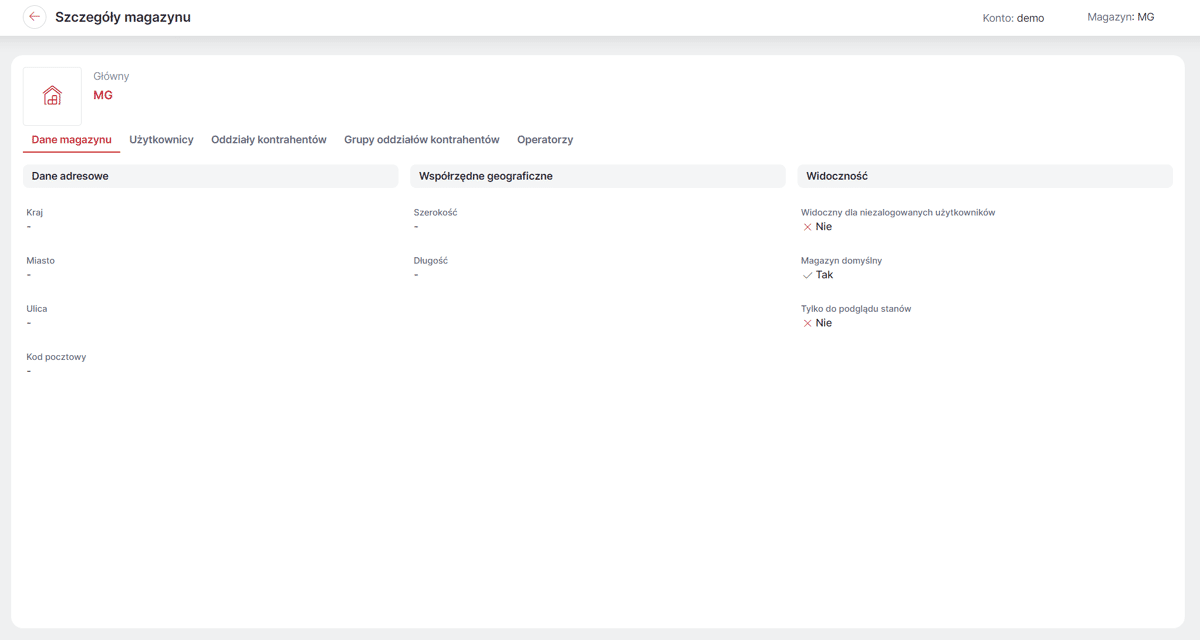Click the Dane adresowe section header
This screenshot has width=1200, height=640.
[x=210, y=176]
